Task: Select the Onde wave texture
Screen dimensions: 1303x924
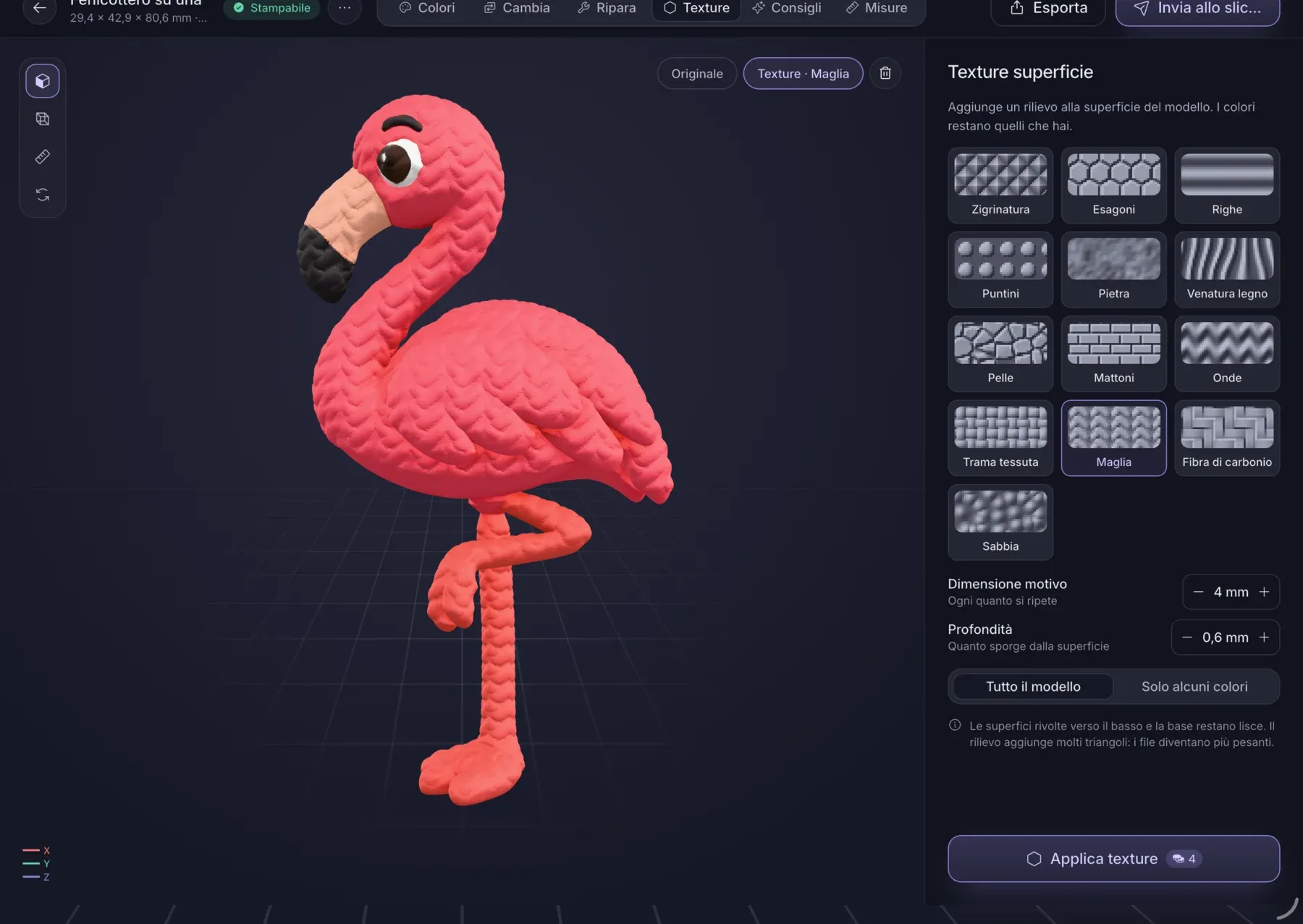Action: 1227,354
